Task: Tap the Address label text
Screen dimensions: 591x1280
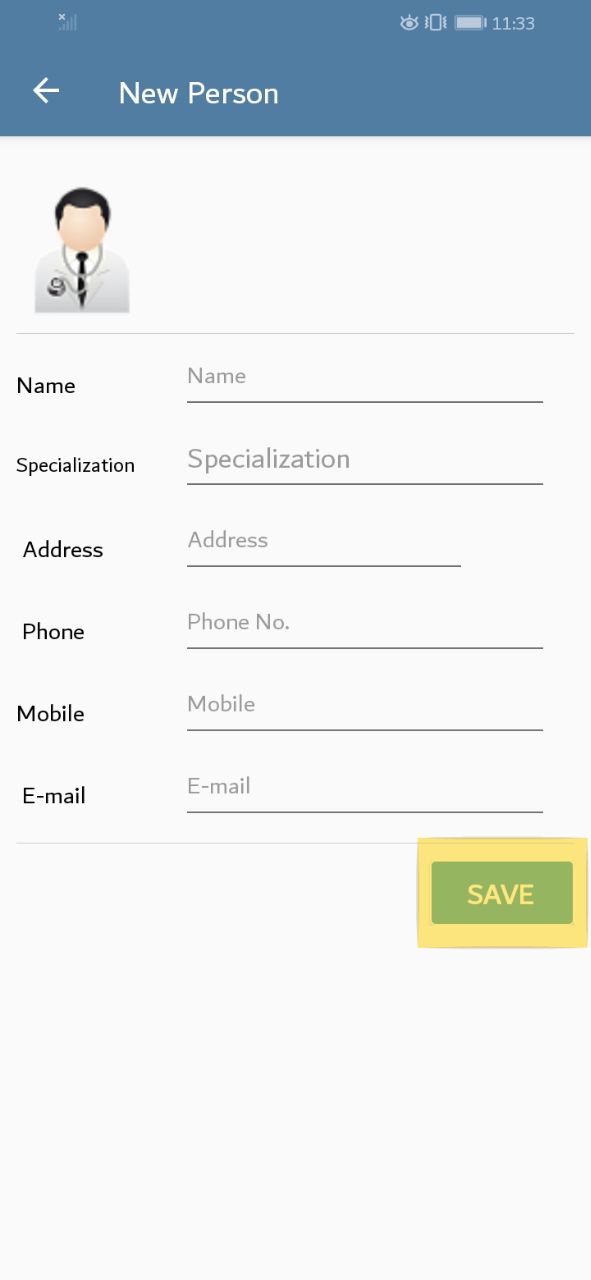Action: pos(63,550)
